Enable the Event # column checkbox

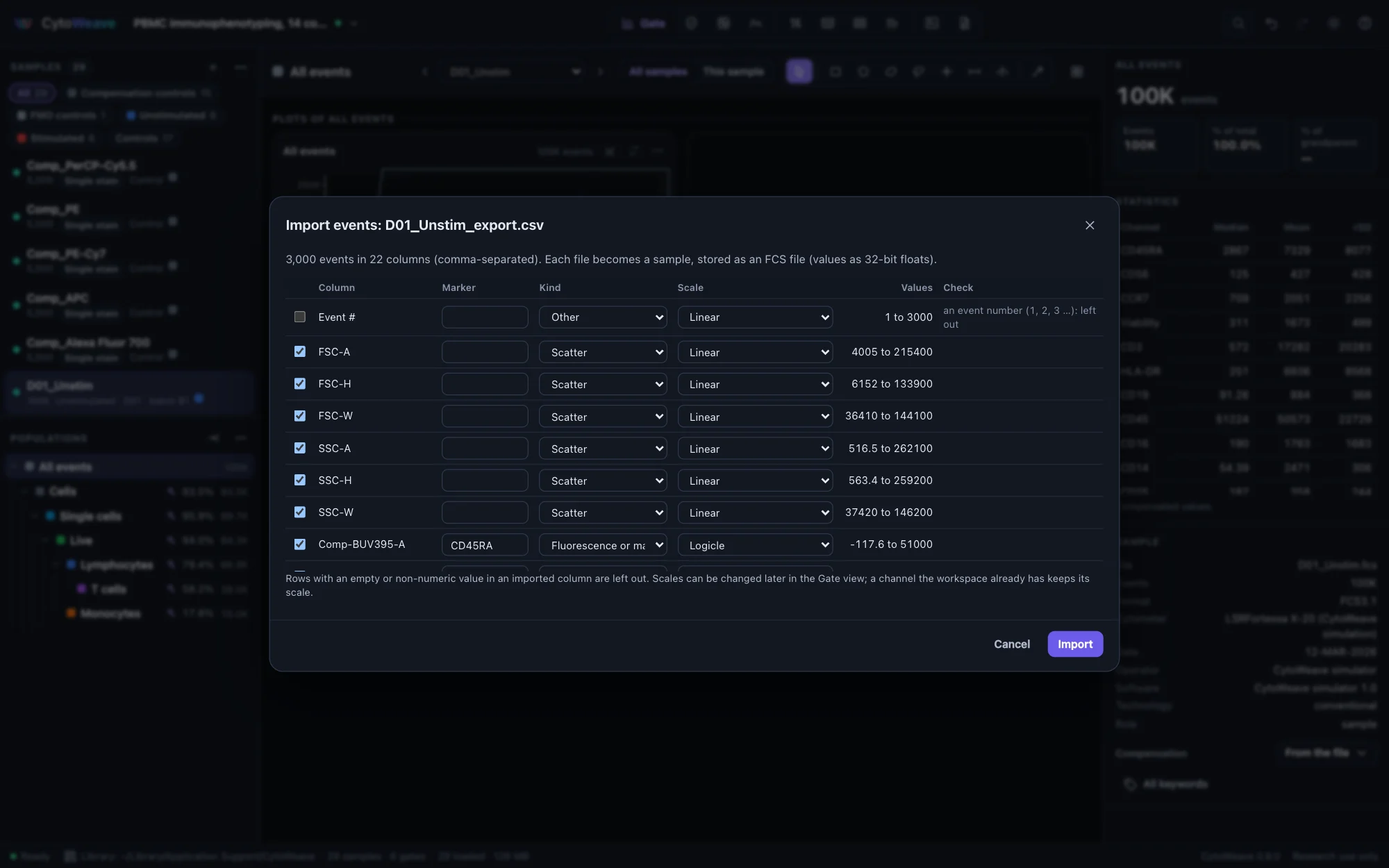pos(300,317)
